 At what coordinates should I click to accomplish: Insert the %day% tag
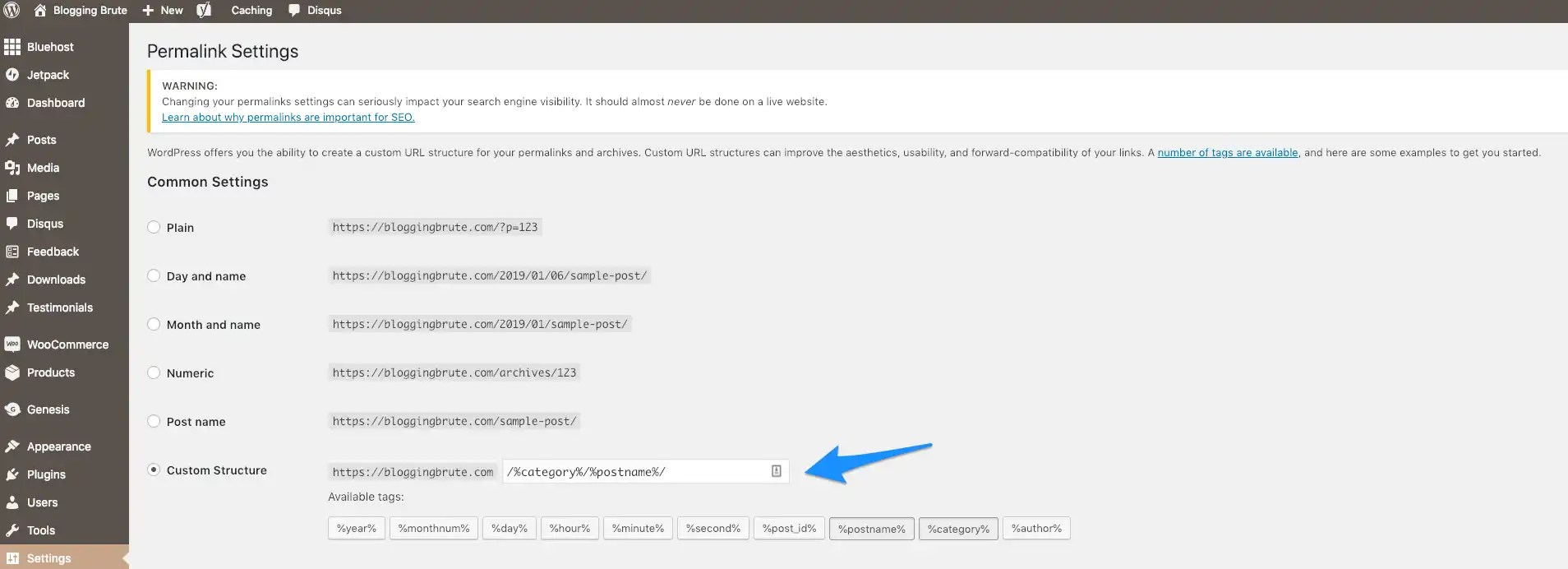(x=510, y=529)
